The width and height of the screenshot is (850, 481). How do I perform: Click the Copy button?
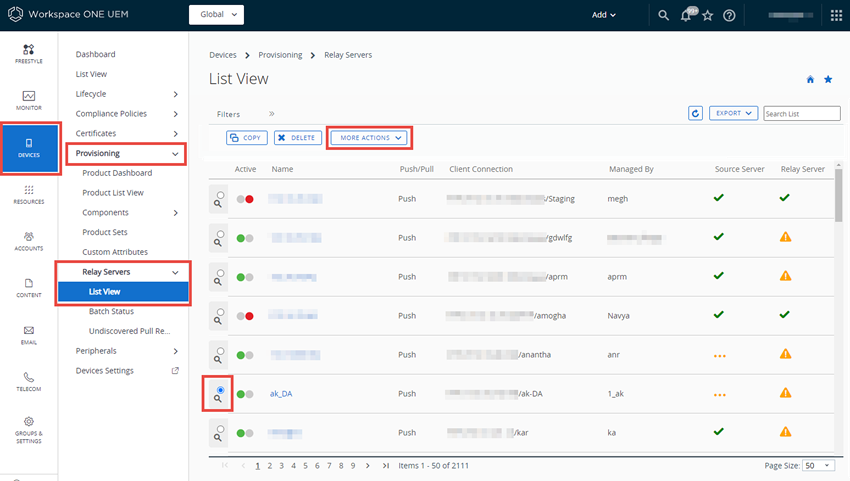point(247,138)
